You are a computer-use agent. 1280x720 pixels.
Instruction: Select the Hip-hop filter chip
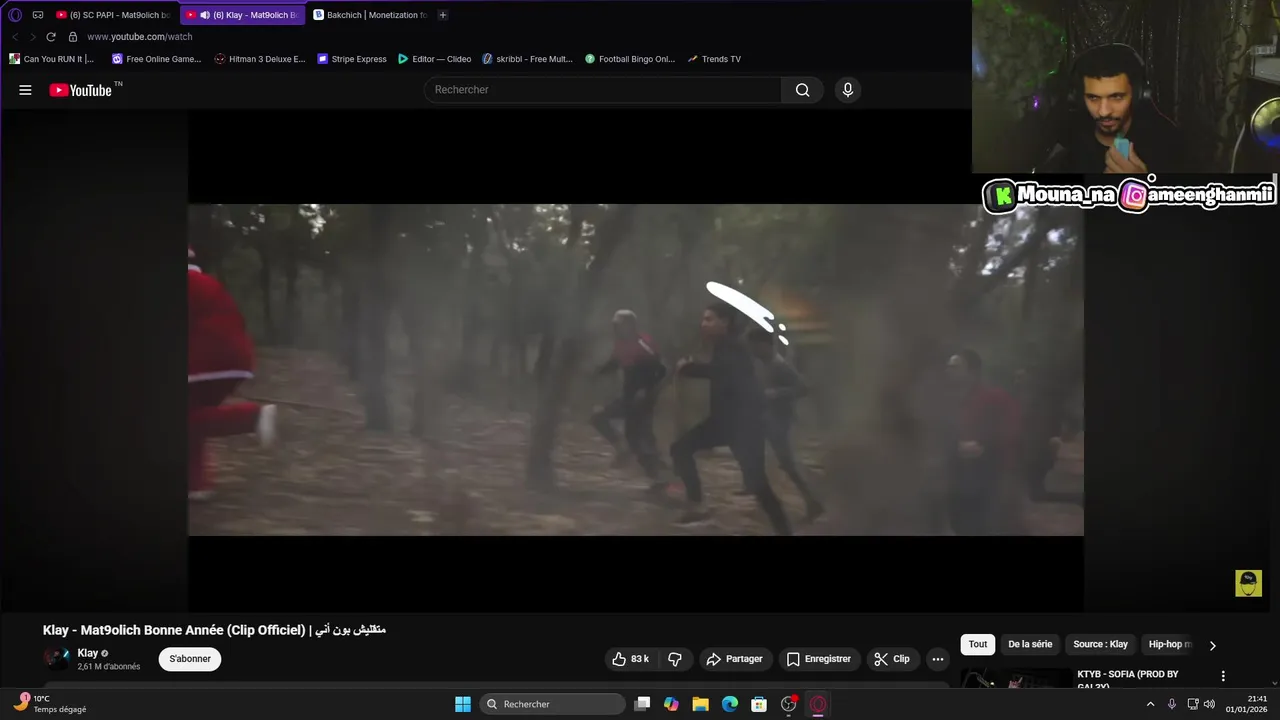pyautogui.click(x=1169, y=645)
